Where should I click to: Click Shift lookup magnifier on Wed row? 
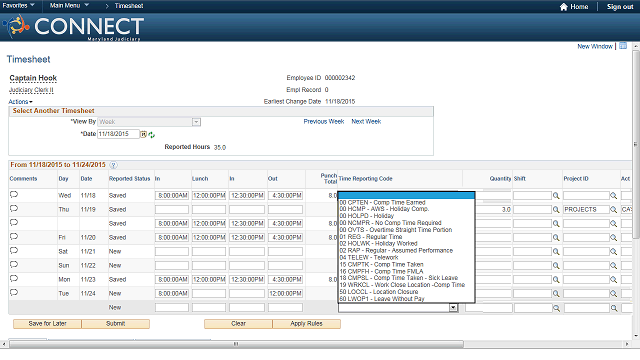(556, 196)
